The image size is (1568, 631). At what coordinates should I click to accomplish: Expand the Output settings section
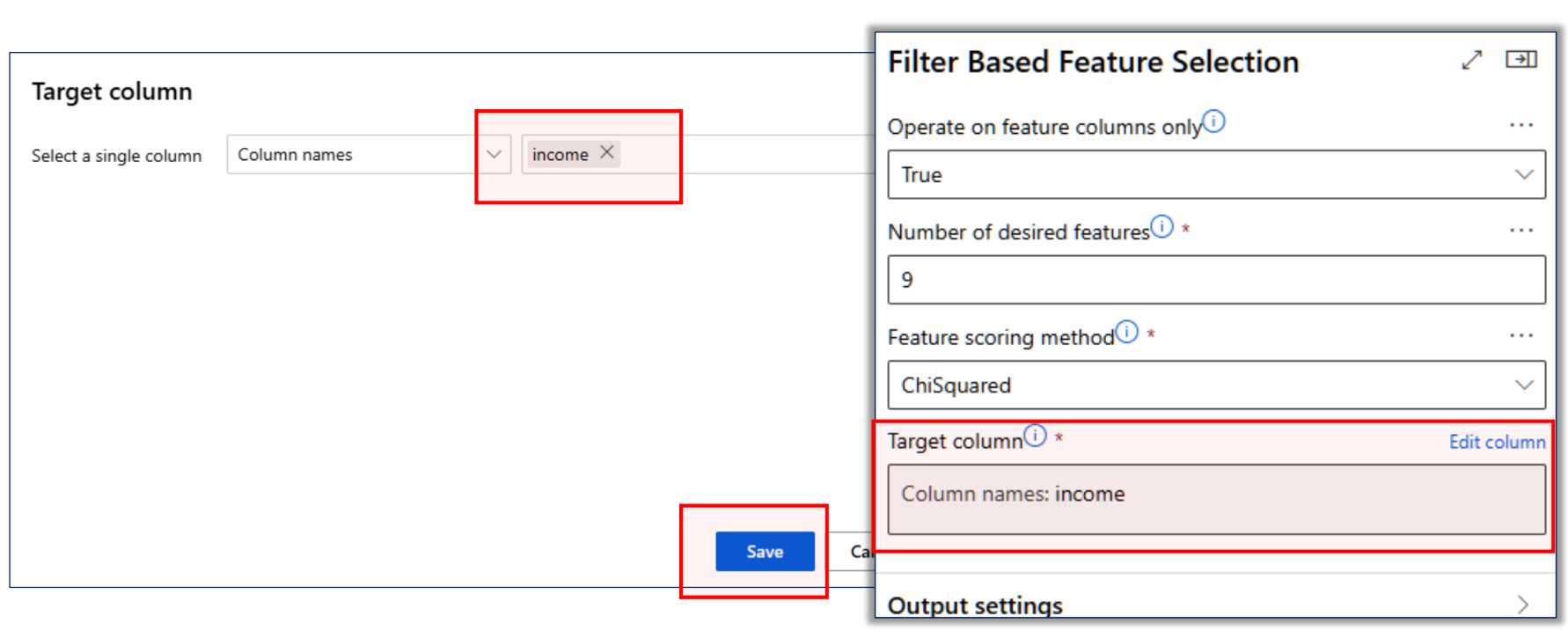tap(1215, 605)
